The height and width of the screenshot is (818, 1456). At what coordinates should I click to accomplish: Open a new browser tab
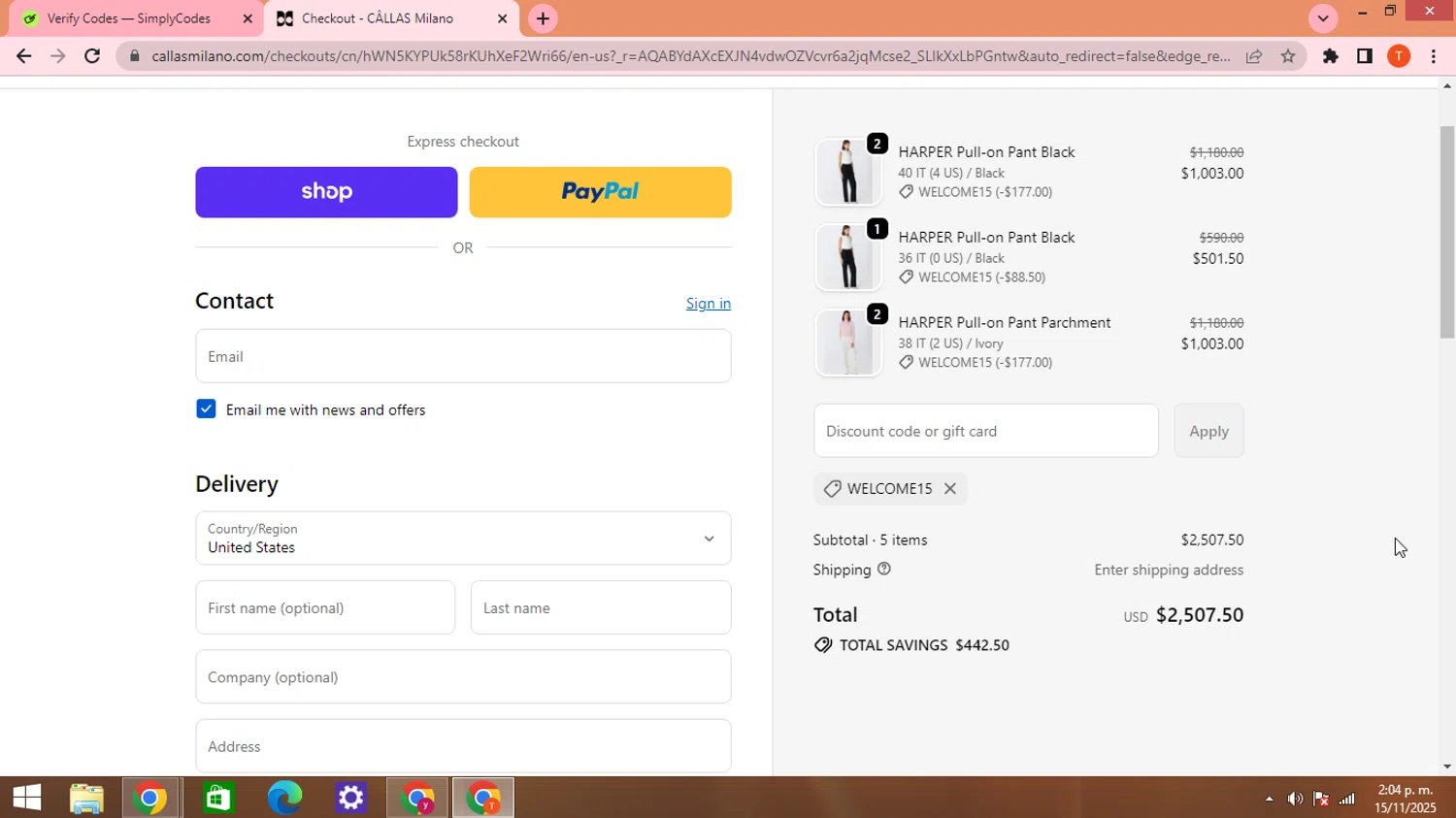pyautogui.click(x=543, y=18)
